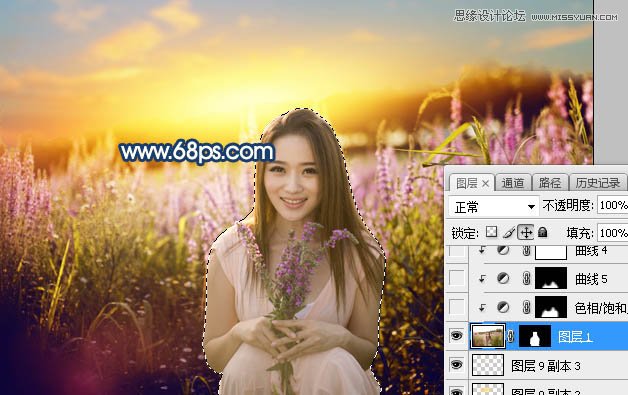Open the 正常 blend mode dropdown
The image size is (628, 395).
(493, 207)
